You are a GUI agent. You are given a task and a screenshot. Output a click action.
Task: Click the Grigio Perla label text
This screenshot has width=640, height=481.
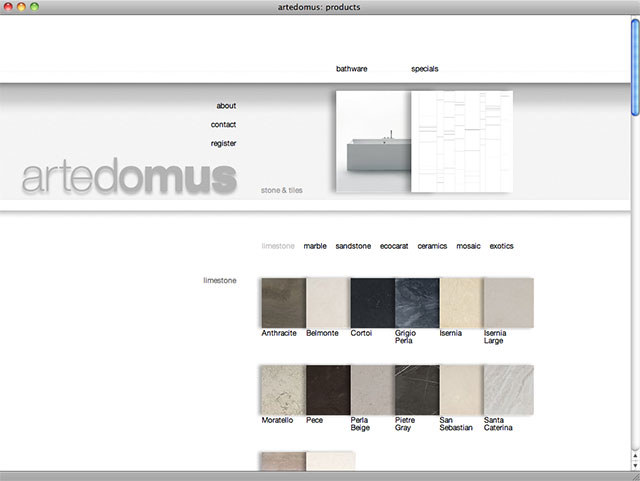click(405, 337)
